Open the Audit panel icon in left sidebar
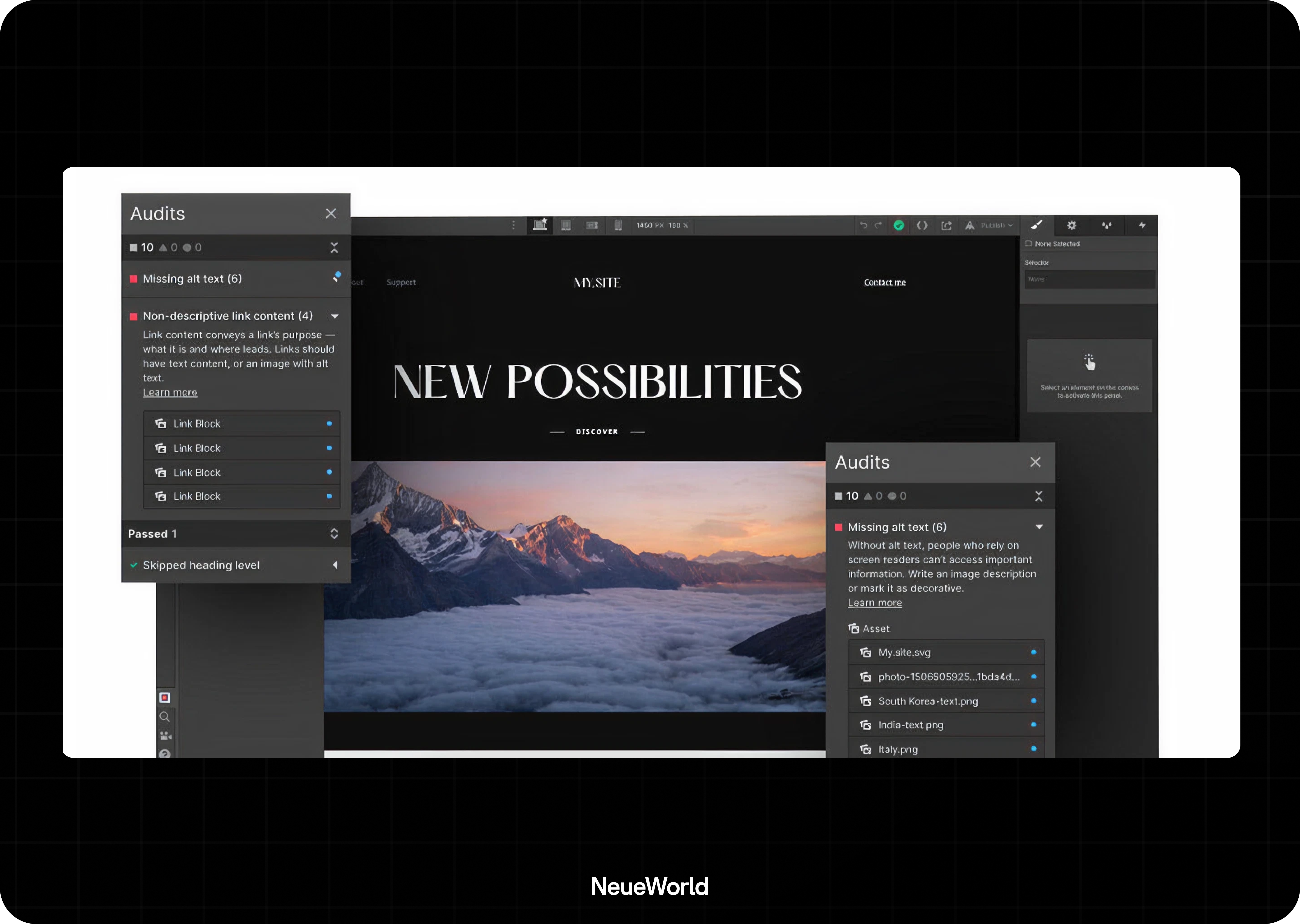The height and width of the screenshot is (924, 1300). [x=165, y=698]
